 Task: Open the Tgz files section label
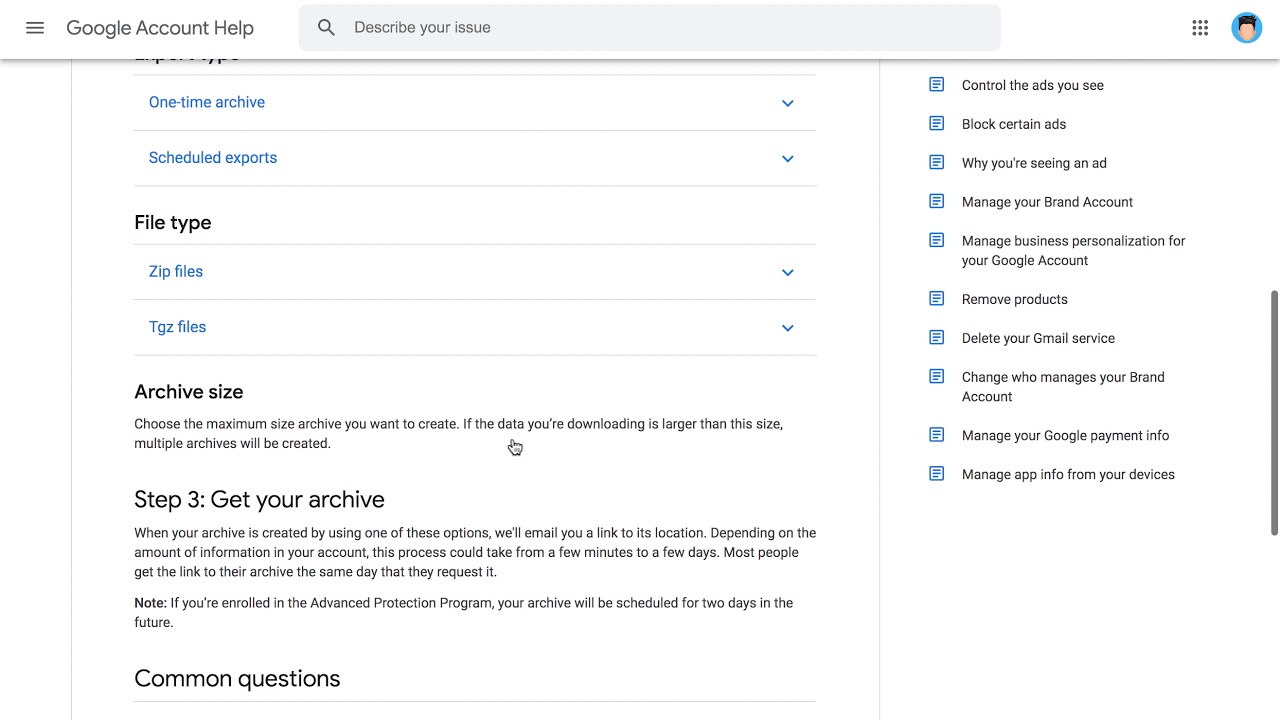pos(178,327)
